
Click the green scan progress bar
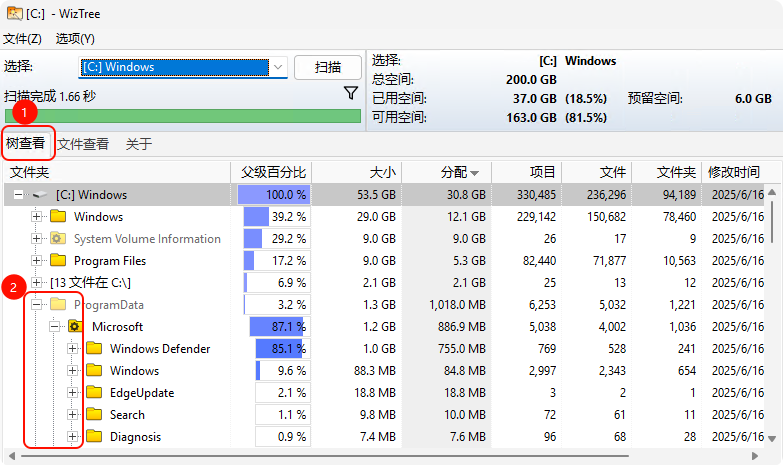(x=182, y=116)
